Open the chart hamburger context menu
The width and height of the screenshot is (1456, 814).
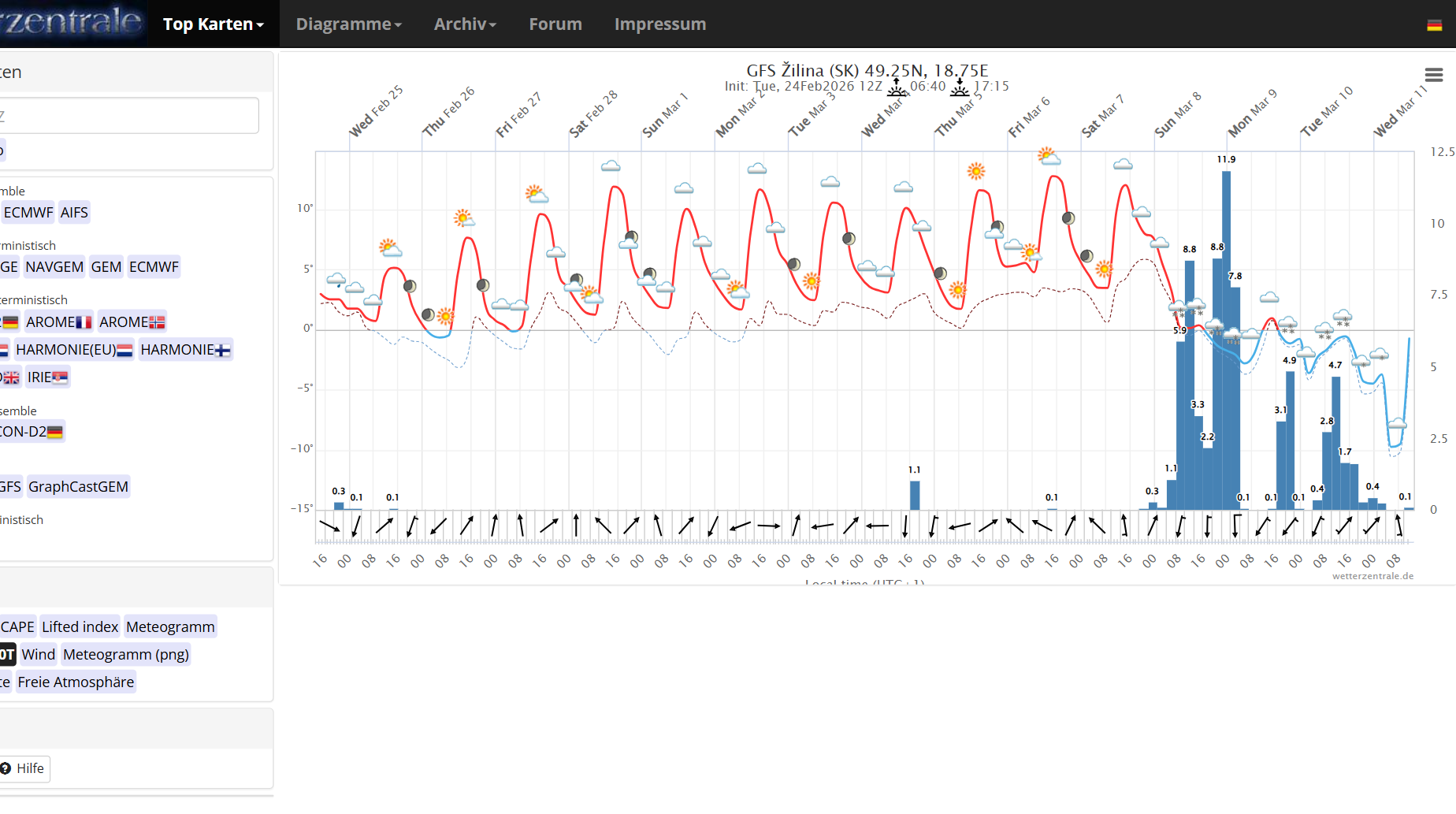[1433, 75]
